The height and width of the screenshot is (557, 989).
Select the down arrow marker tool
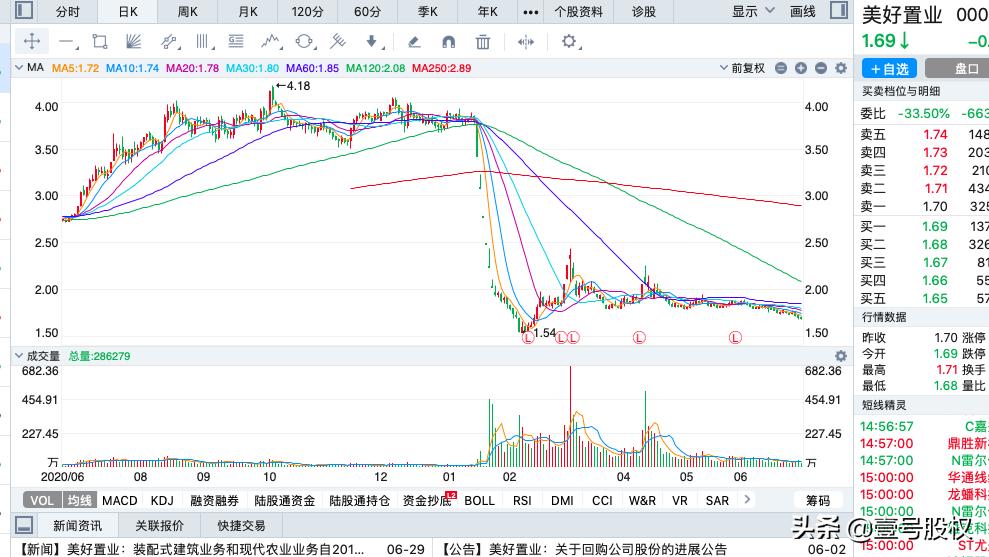pos(373,42)
